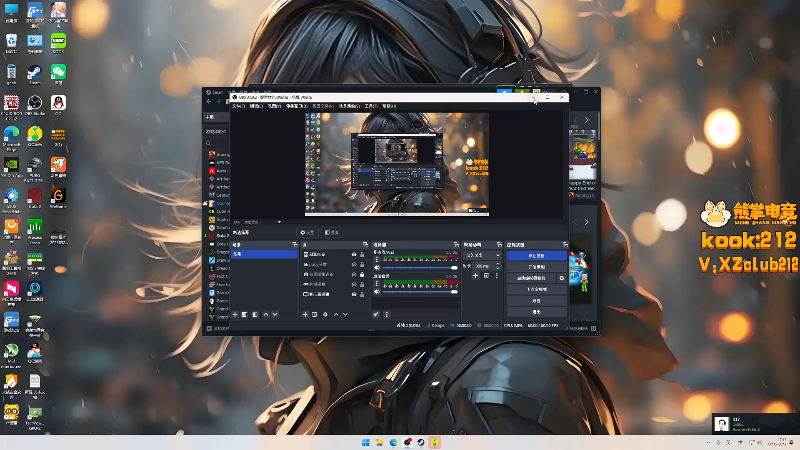The width and height of the screenshot is (800, 450).
Task: Select the highlighted scene in Scenes list
Action: [264, 254]
